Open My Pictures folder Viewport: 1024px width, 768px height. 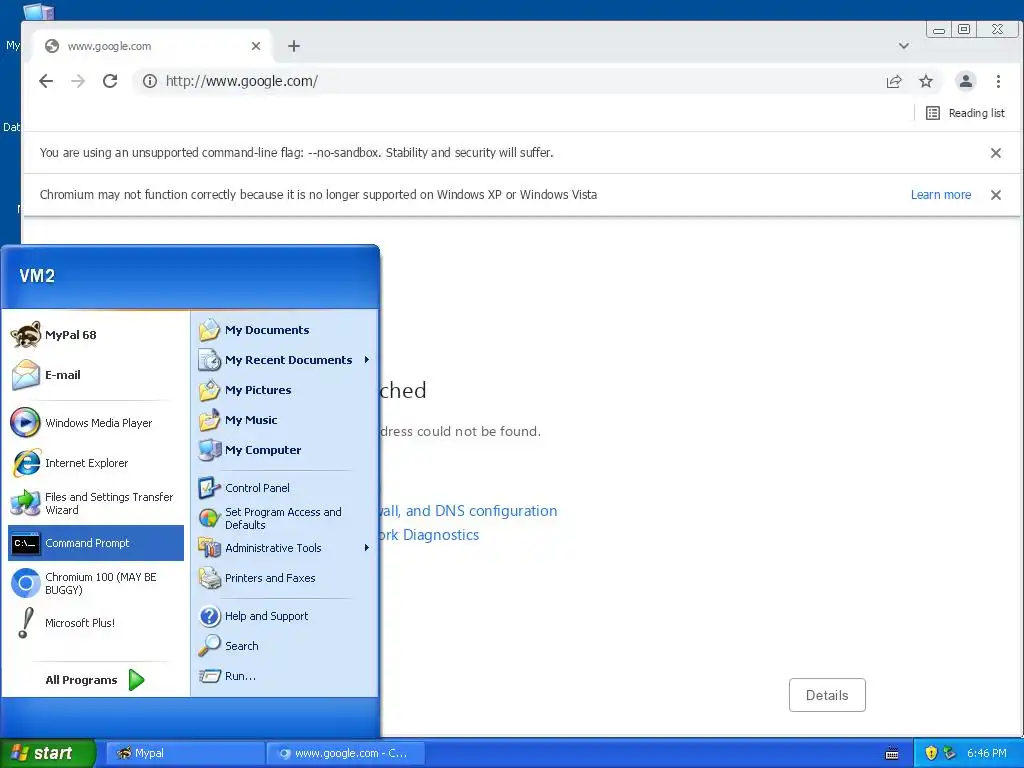click(x=284, y=390)
